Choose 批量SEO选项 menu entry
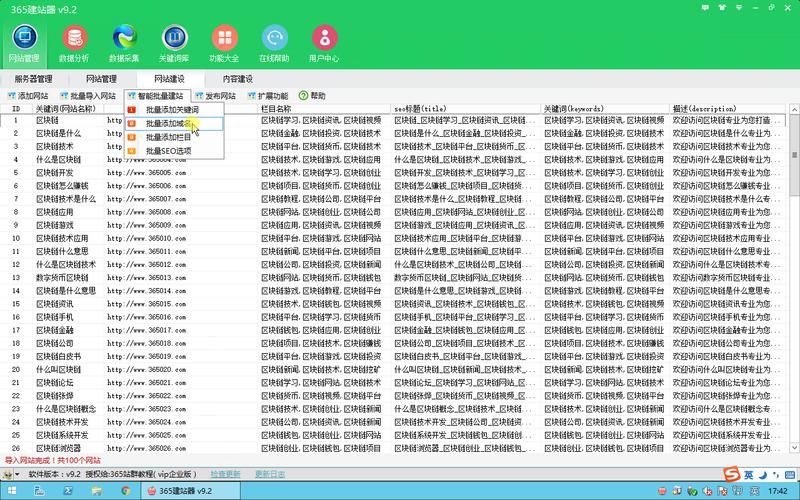This screenshot has width=800, height=500. pyautogui.click(x=173, y=151)
